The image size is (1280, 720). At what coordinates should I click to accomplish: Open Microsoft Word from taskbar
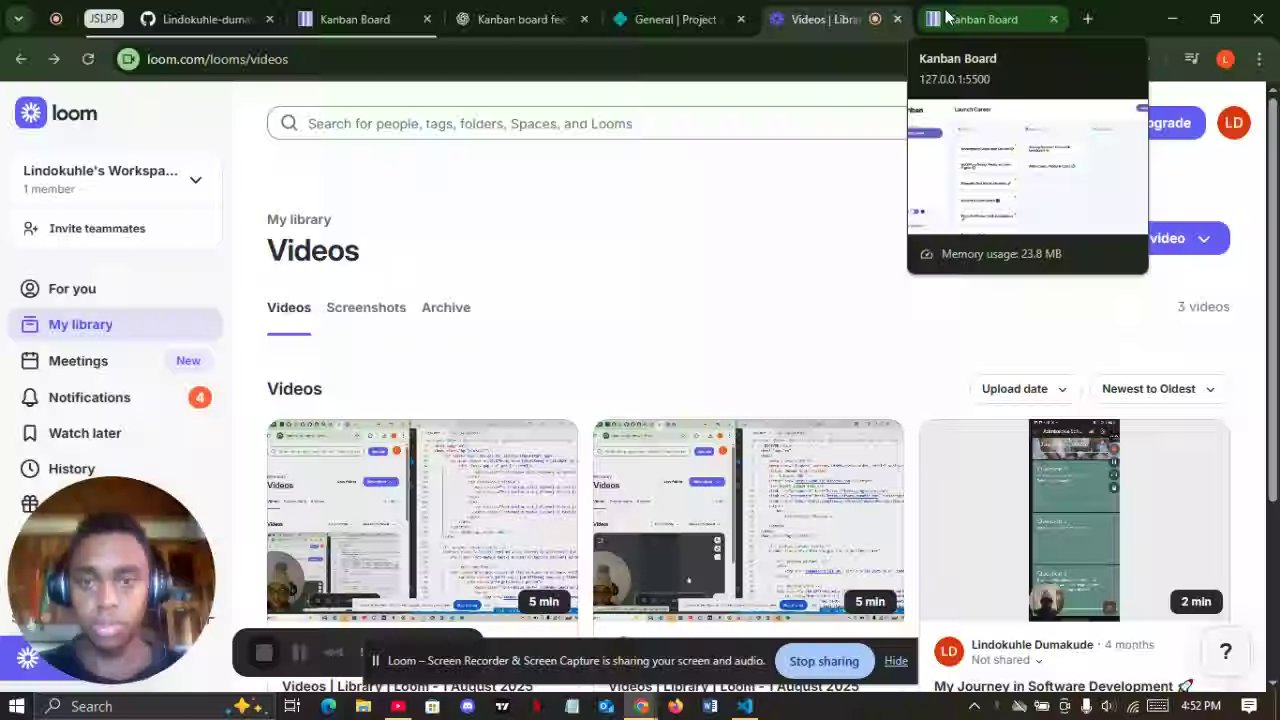(x=710, y=706)
